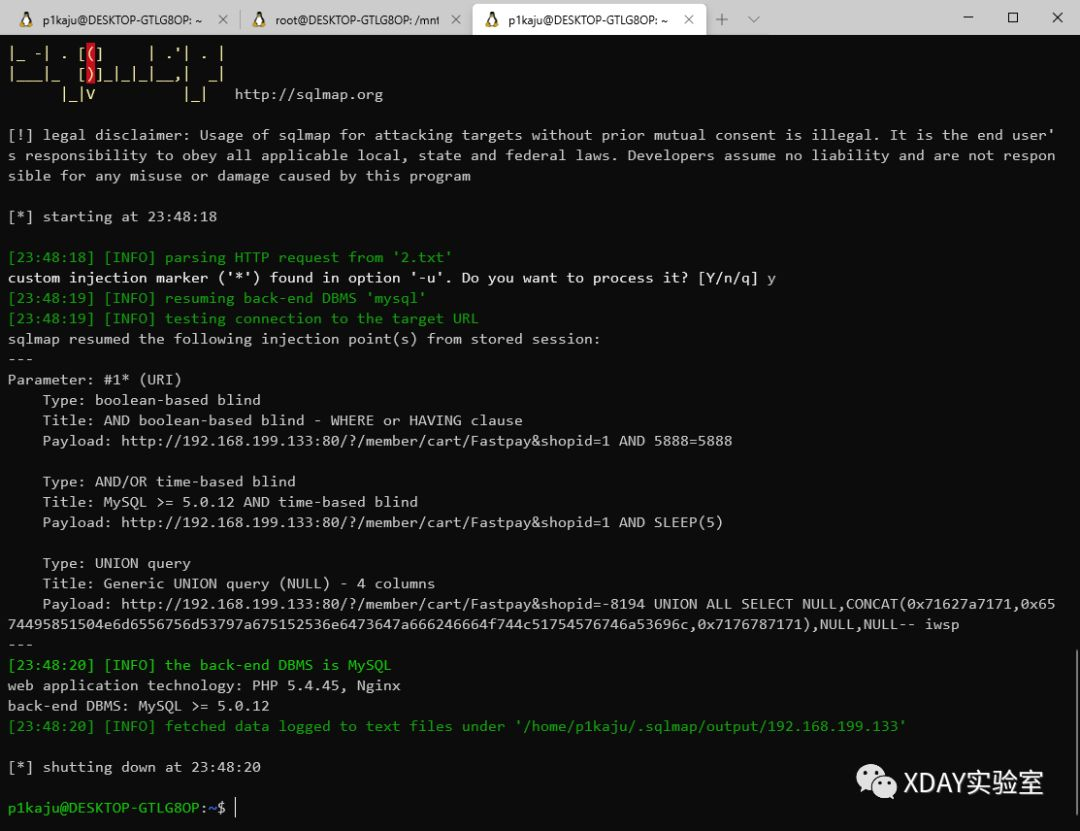Viewport: 1080px width, 831px height.
Task: Click the 'Type: AND/OR time-based blind' line
Action: click(x=169, y=482)
